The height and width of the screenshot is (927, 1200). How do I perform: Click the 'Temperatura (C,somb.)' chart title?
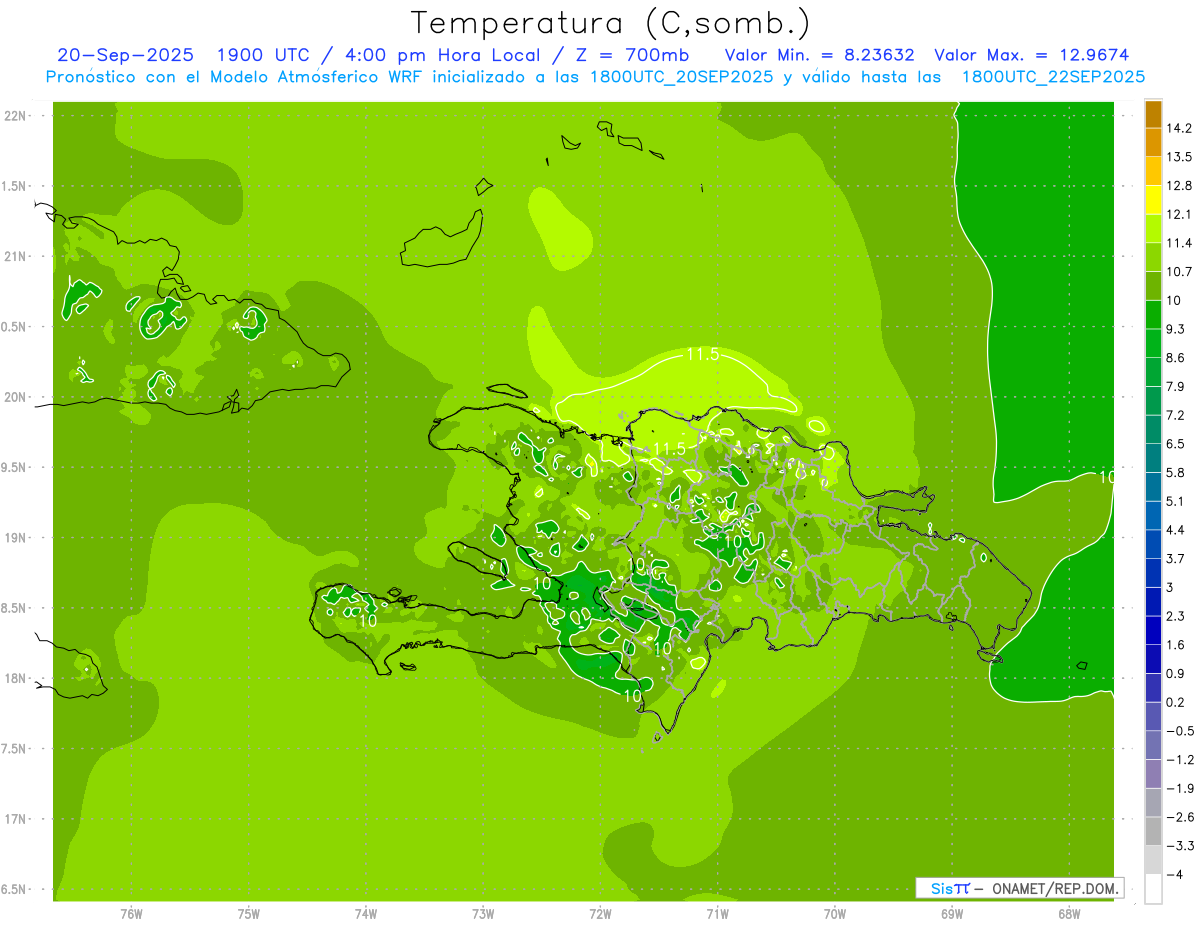tap(611, 22)
